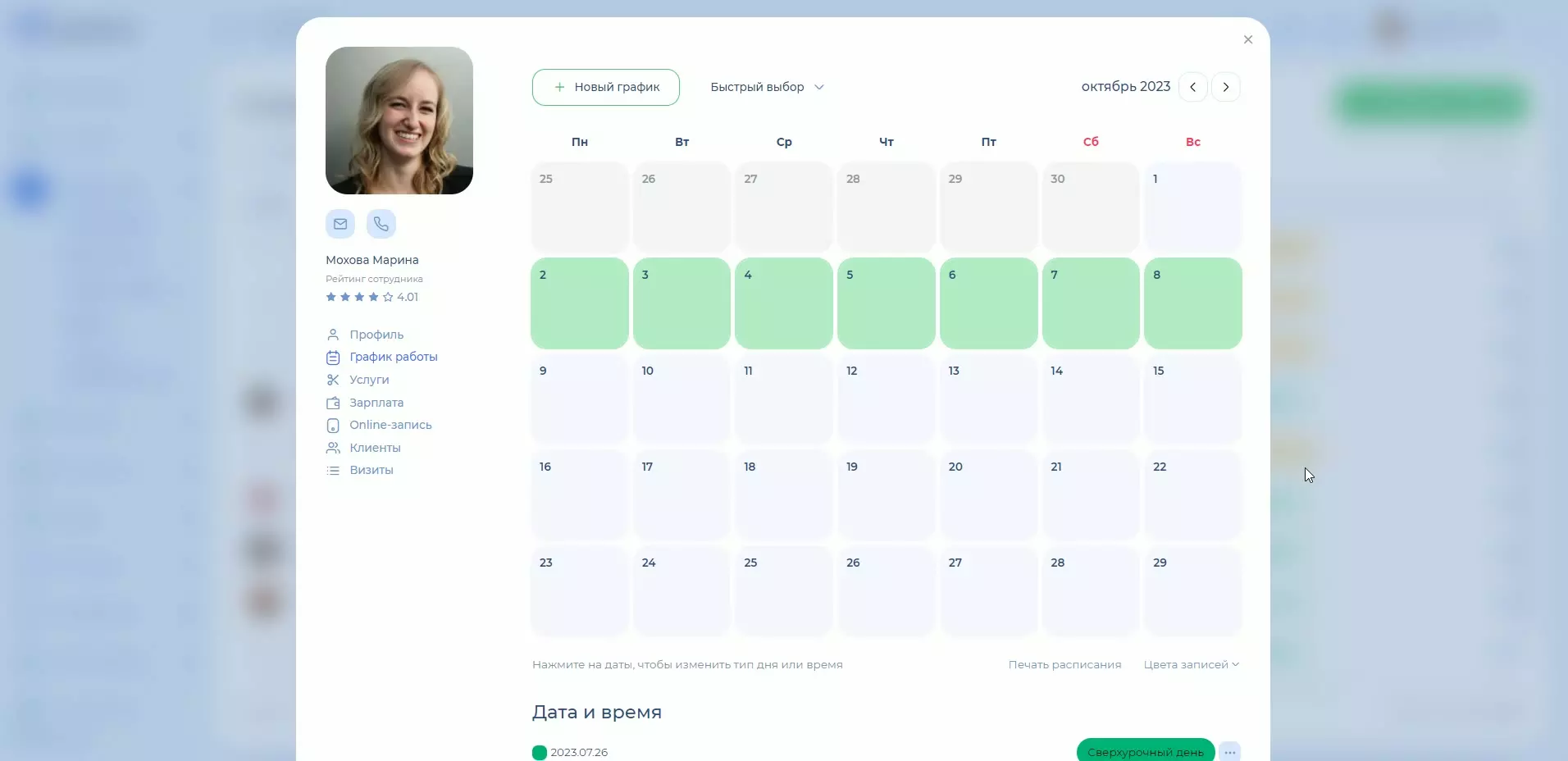Select October 18 in the calendar

pos(783,495)
